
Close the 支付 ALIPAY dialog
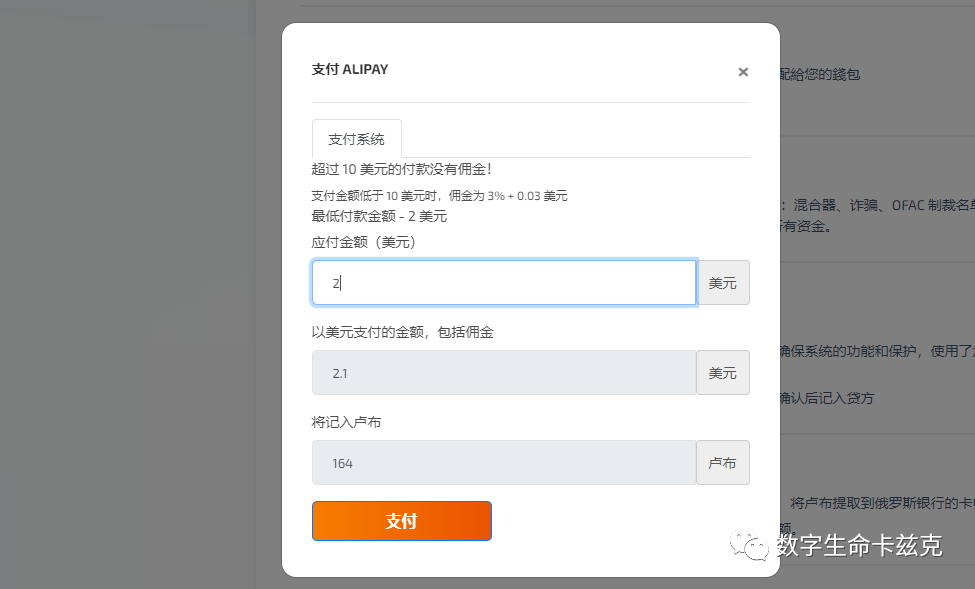[x=742, y=72]
